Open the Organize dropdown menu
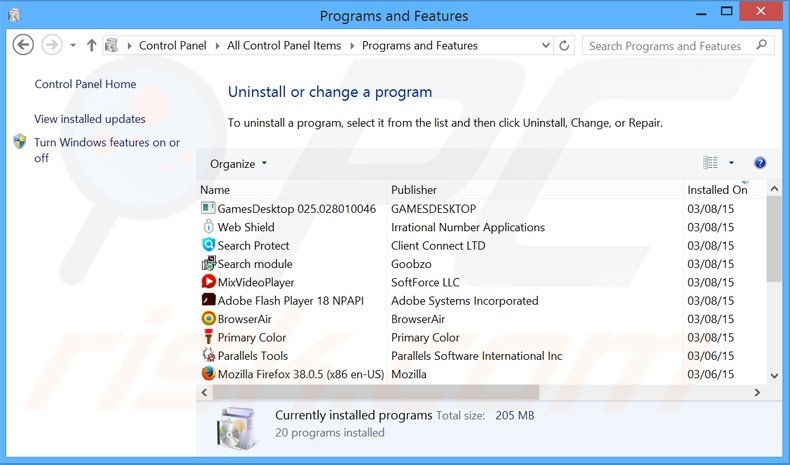Image resolution: width=790 pixels, height=465 pixels. 238,164
